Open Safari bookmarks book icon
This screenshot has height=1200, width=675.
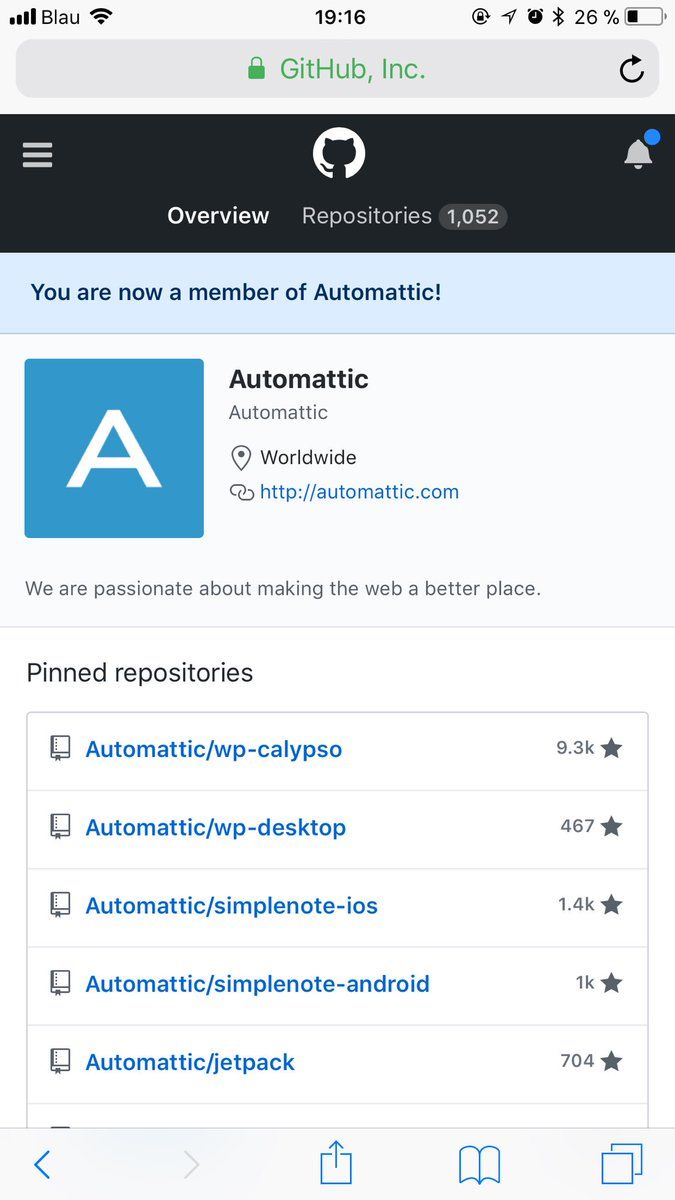[x=479, y=1164]
